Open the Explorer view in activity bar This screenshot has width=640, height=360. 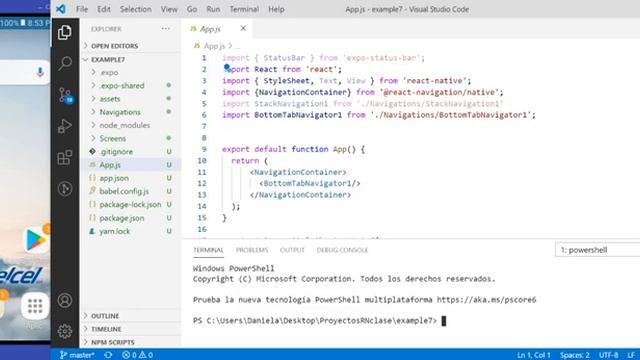[x=64, y=32]
